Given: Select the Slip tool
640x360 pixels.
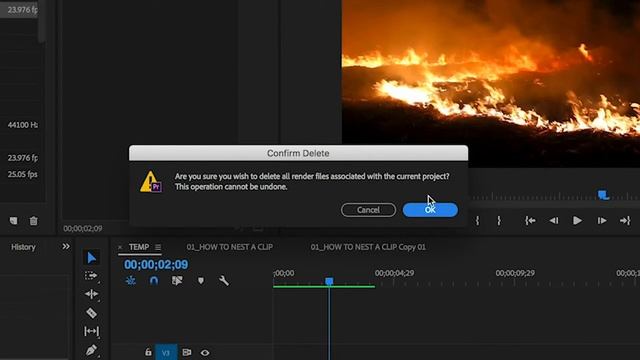Looking at the screenshot, I should click(x=91, y=331).
